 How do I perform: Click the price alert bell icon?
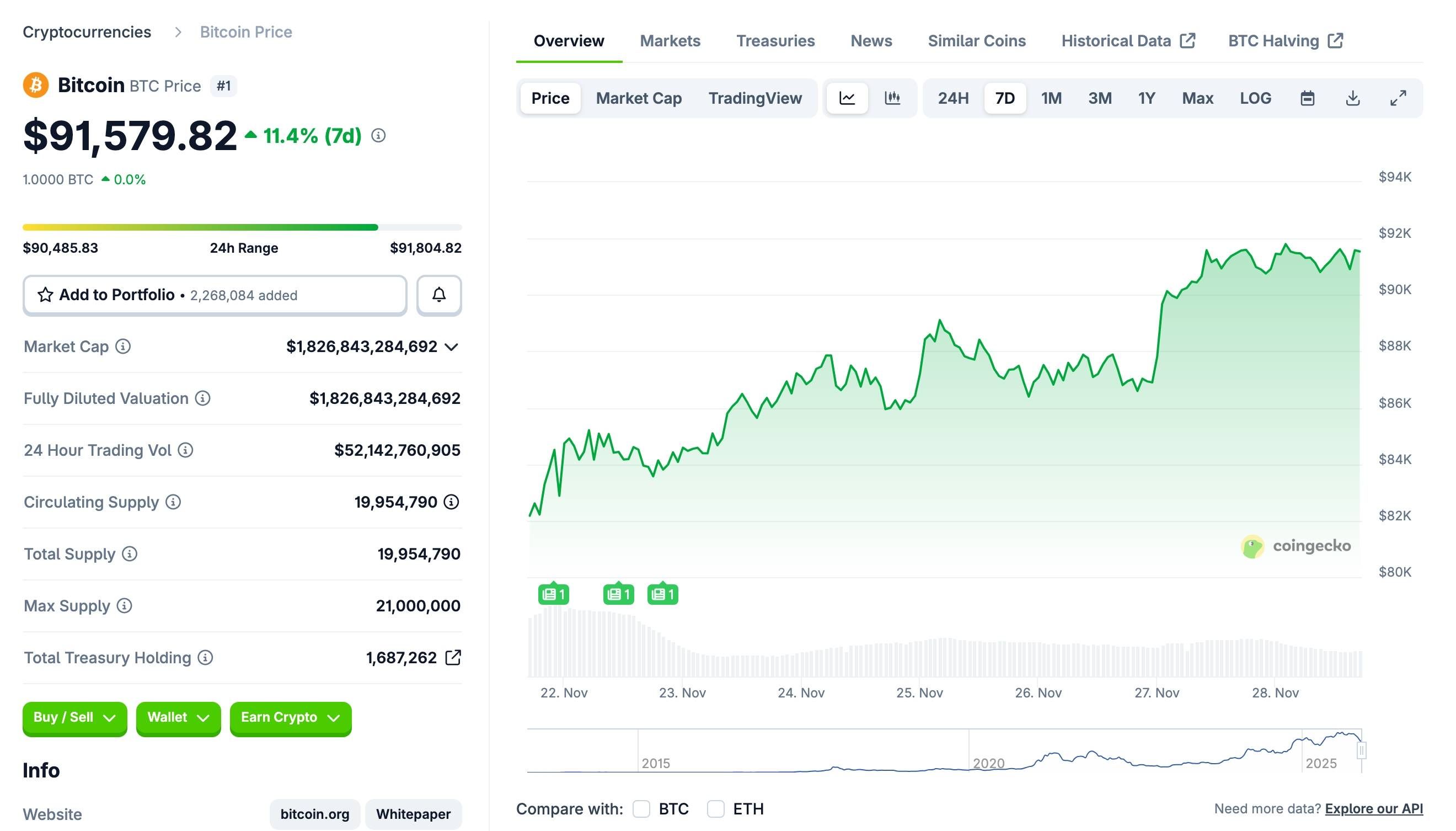tap(438, 295)
